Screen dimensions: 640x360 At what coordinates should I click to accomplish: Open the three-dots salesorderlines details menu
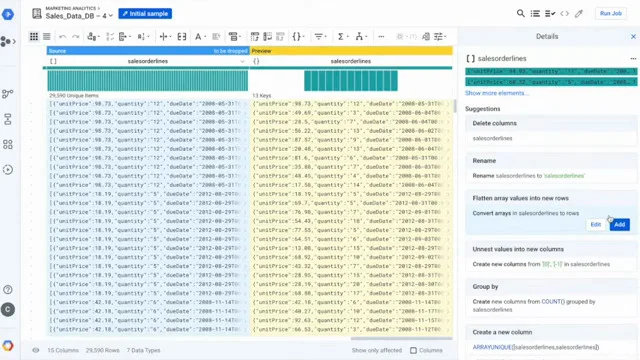click(x=633, y=59)
